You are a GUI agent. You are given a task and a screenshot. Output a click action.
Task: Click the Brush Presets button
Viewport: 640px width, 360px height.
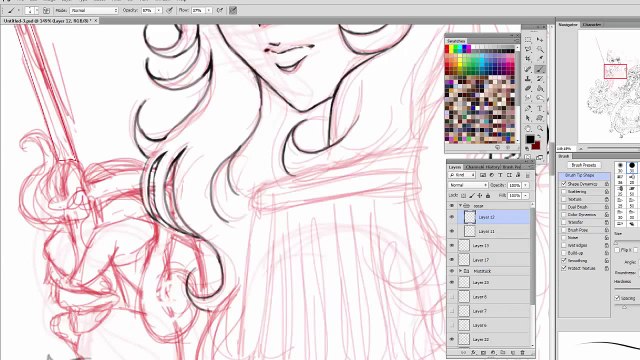pyautogui.click(x=584, y=165)
